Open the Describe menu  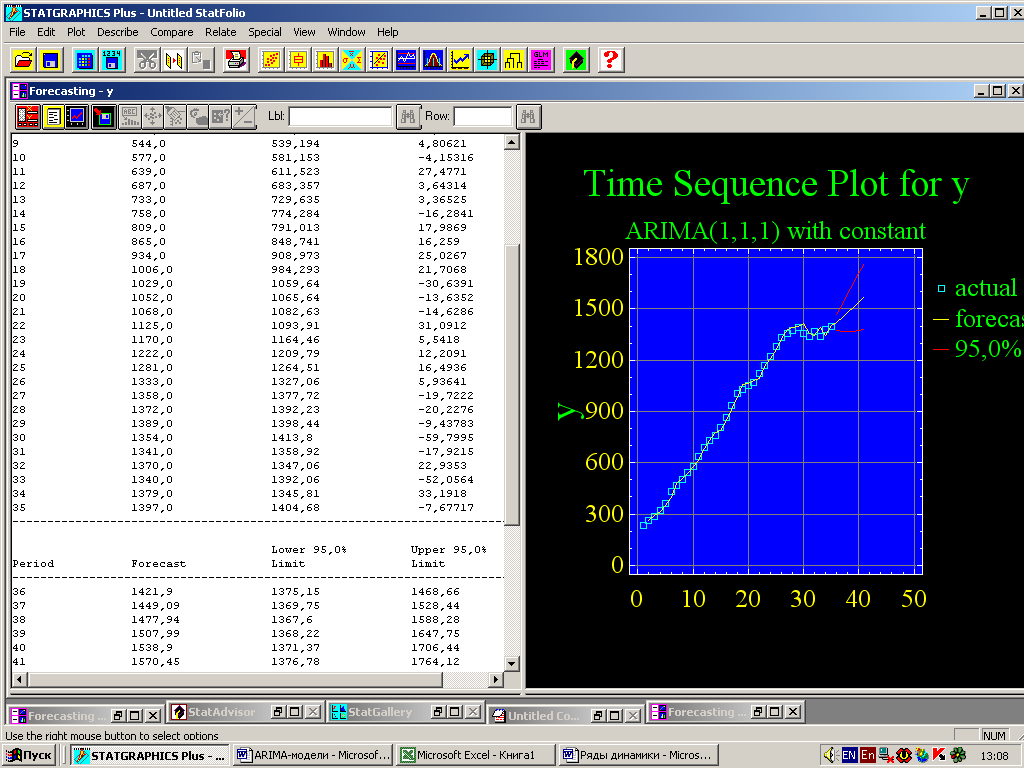pyautogui.click(x=118, y=32)
